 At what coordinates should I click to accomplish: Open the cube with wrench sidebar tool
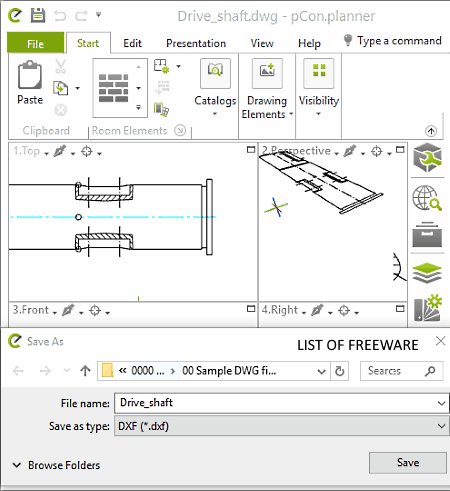(x=427, y=157)
